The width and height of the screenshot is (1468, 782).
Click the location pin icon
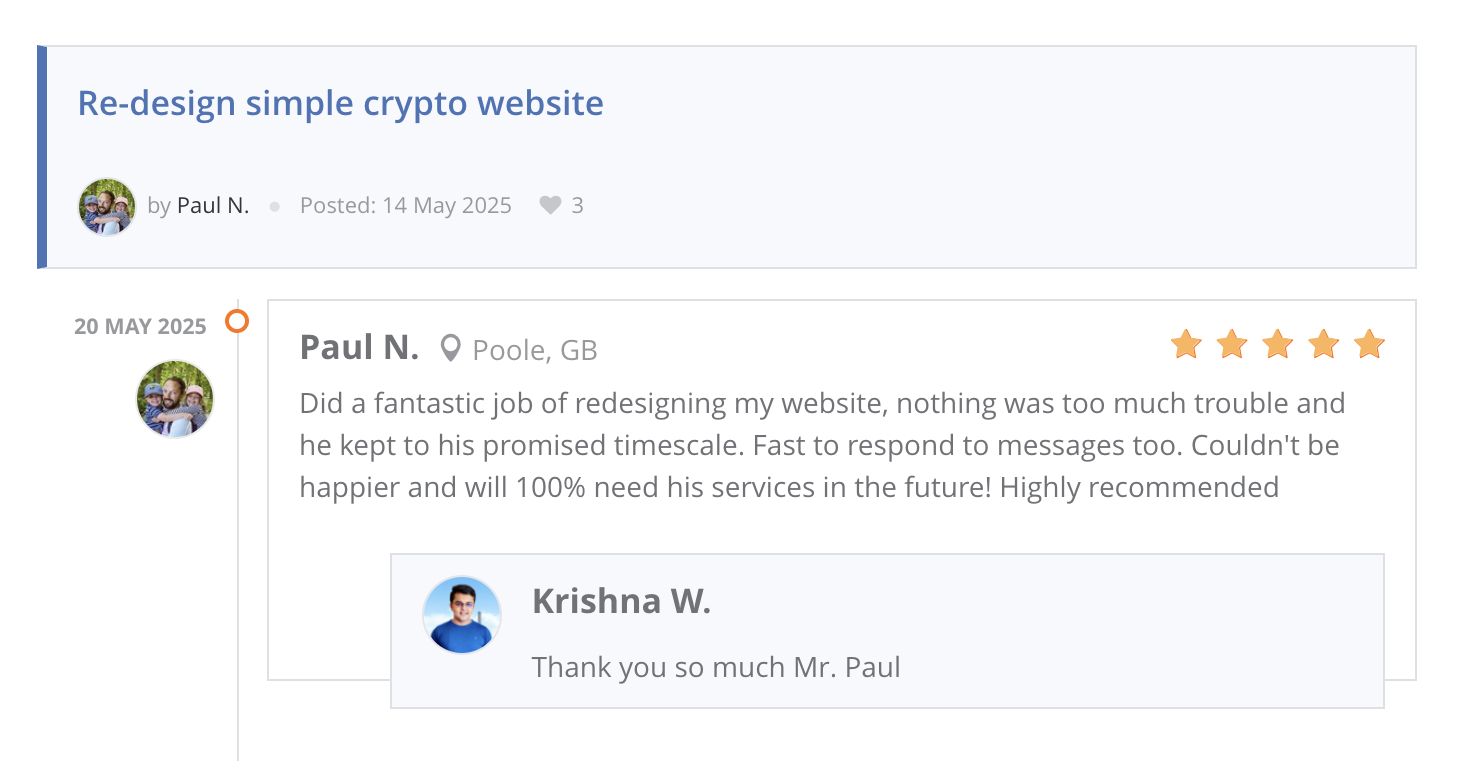click(451, 349)
